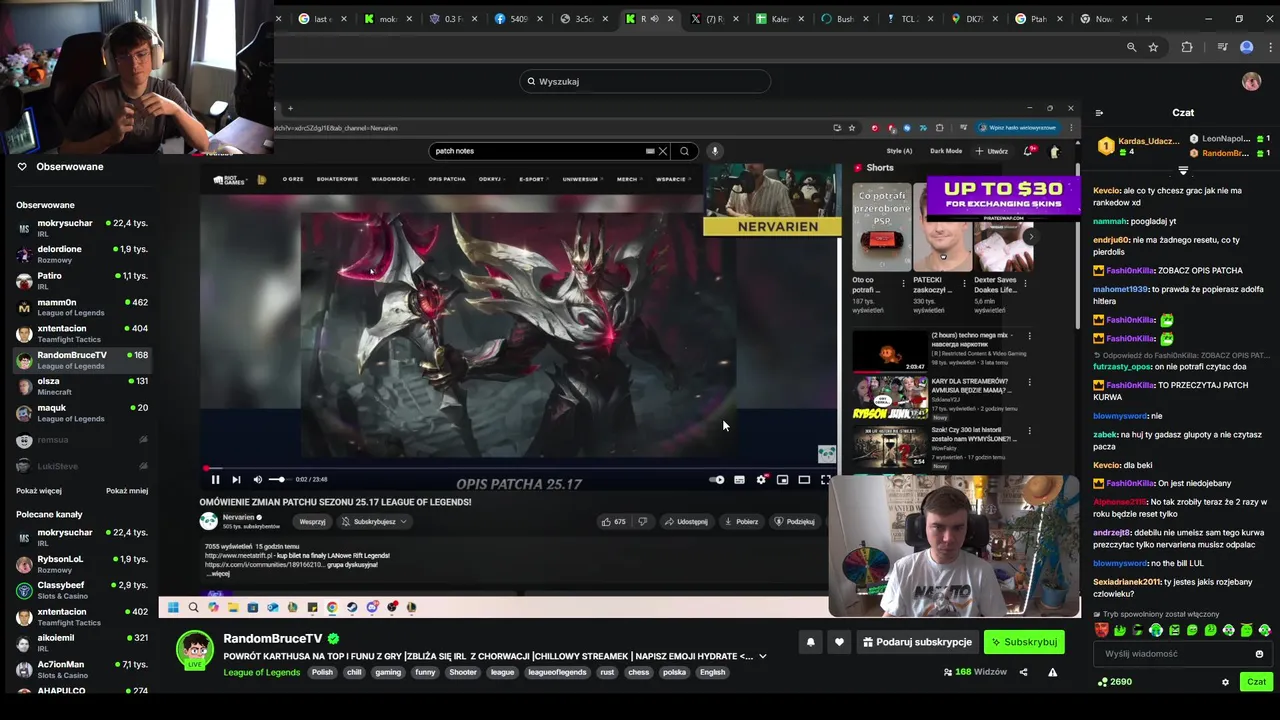Share the stream via share icon
The height and width of the screenshot is (720, 1280).
1023,672
